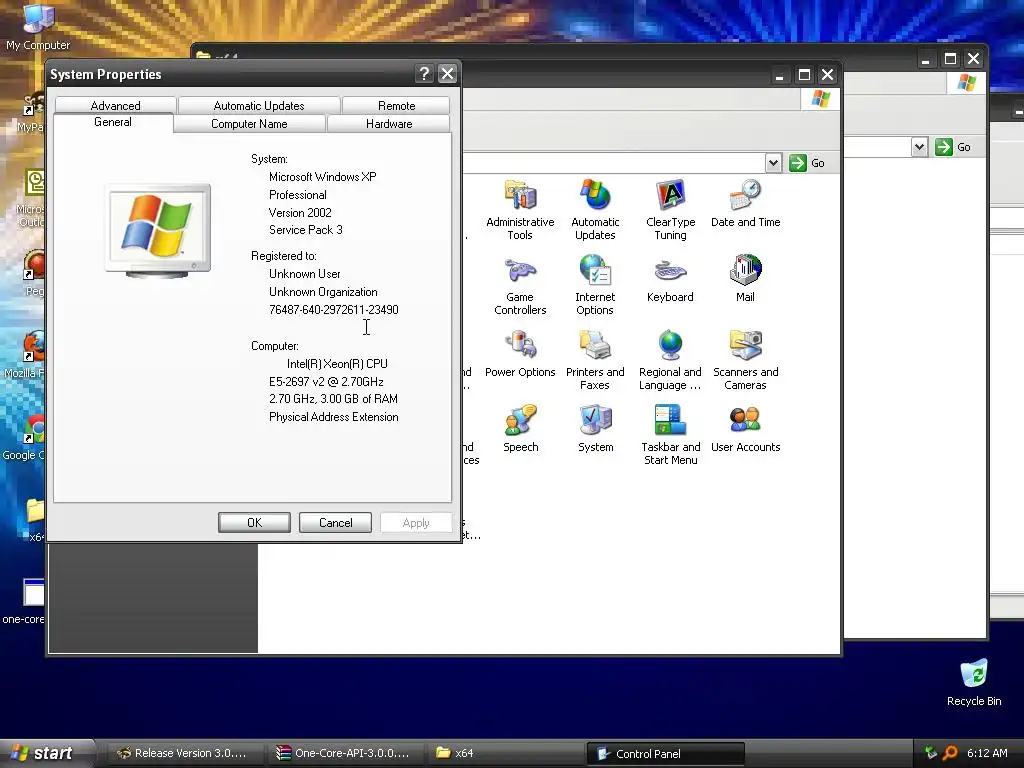This screenshot has height=768, width=1024.
Task: Open Date and Time applet
Action: [x=745, y=204]
